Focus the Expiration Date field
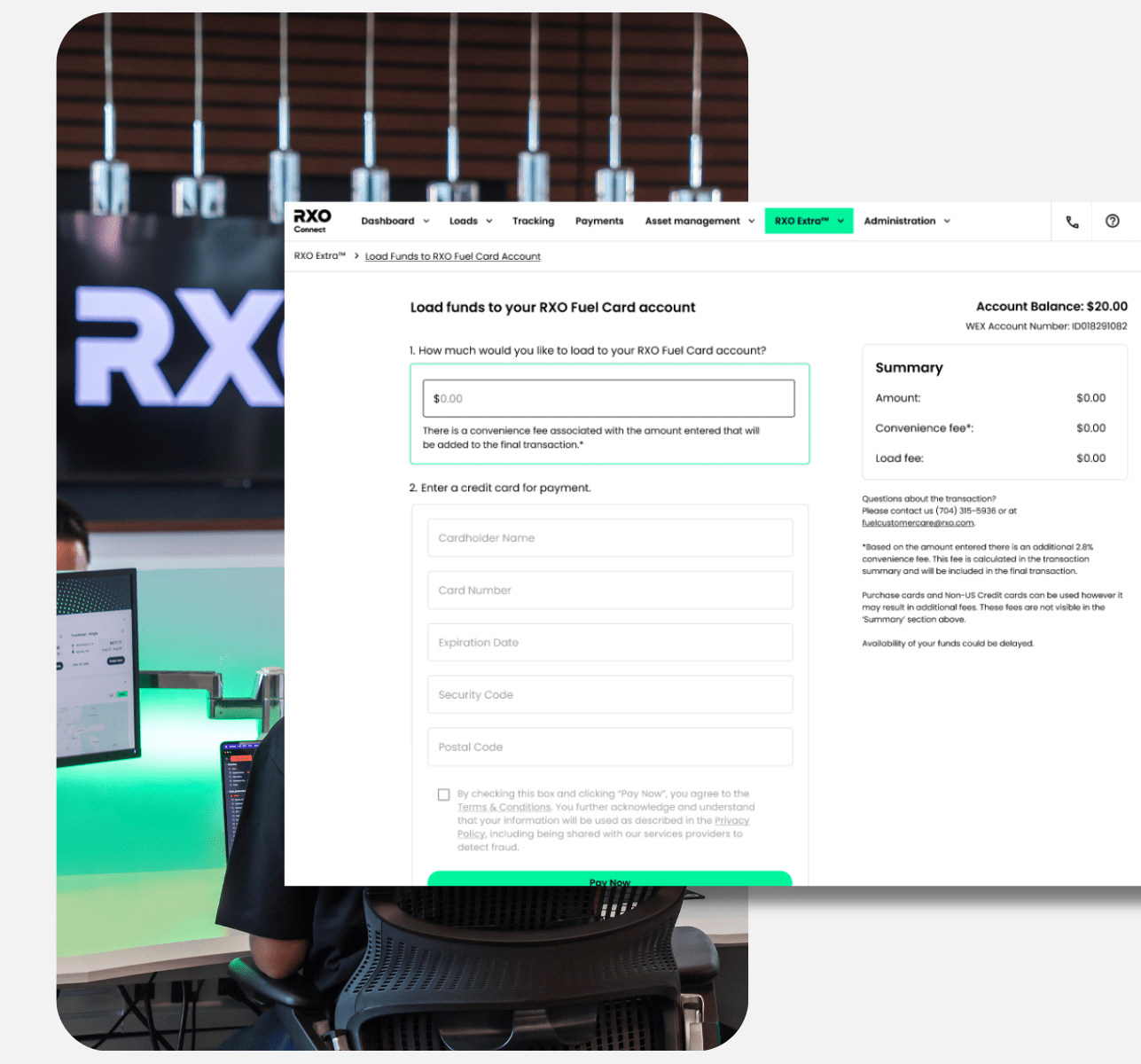The image size is (1141, 1064). tap(610, 643)
